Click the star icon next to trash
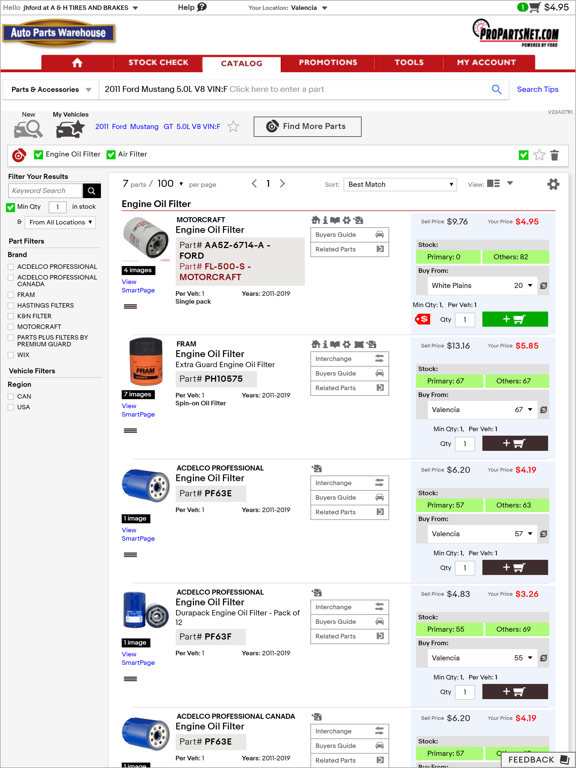The height and width of the screenshot is (768, 576). [x=539, y=155]
